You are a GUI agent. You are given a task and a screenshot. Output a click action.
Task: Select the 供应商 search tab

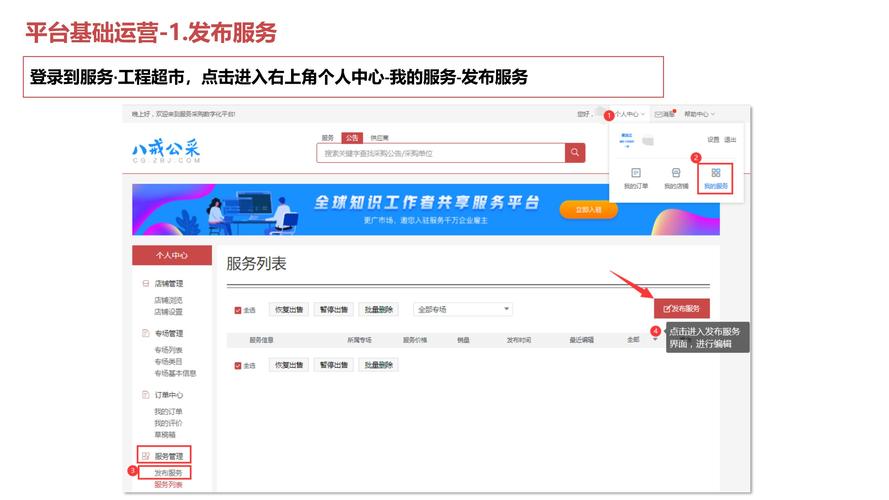tap(379, 138)
